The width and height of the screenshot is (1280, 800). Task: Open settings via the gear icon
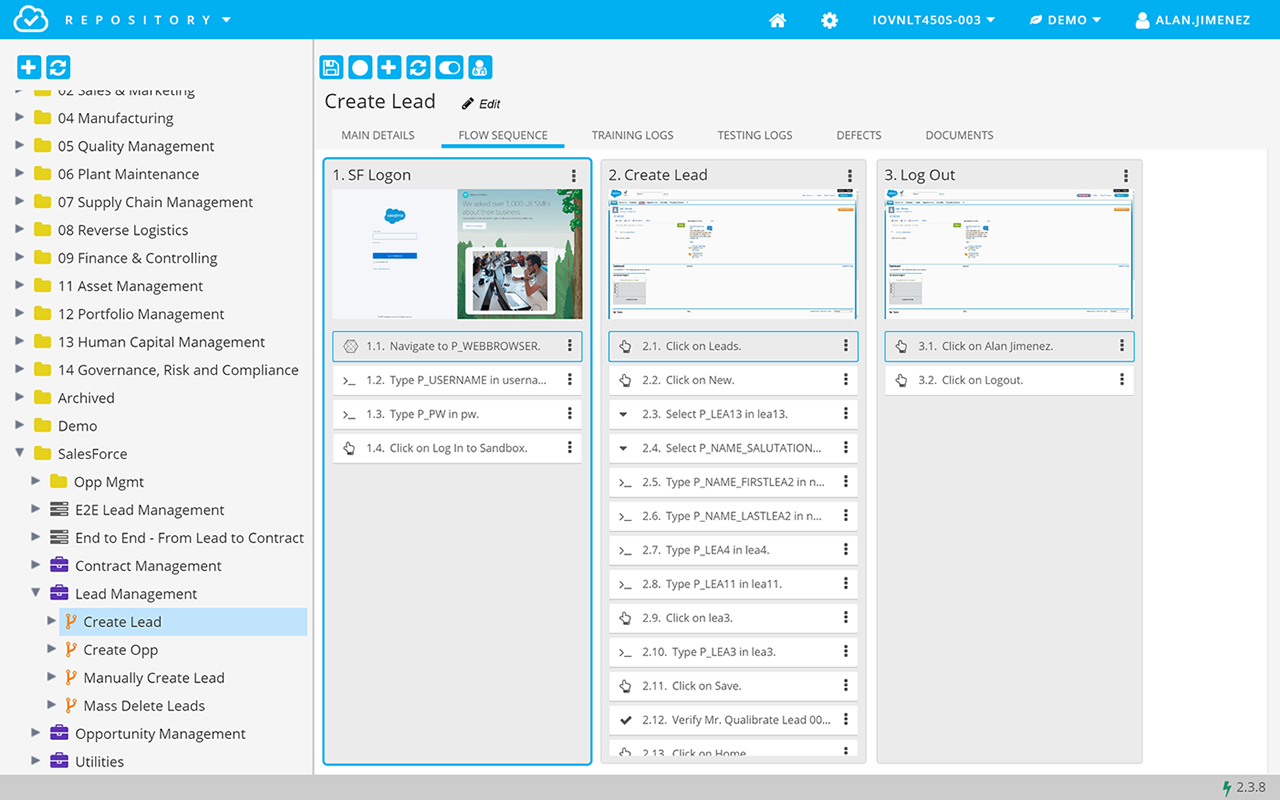829,20
